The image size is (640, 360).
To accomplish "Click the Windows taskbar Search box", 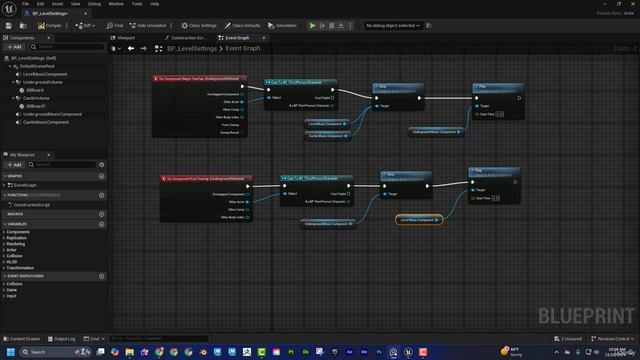I will (x=55, y=352).
